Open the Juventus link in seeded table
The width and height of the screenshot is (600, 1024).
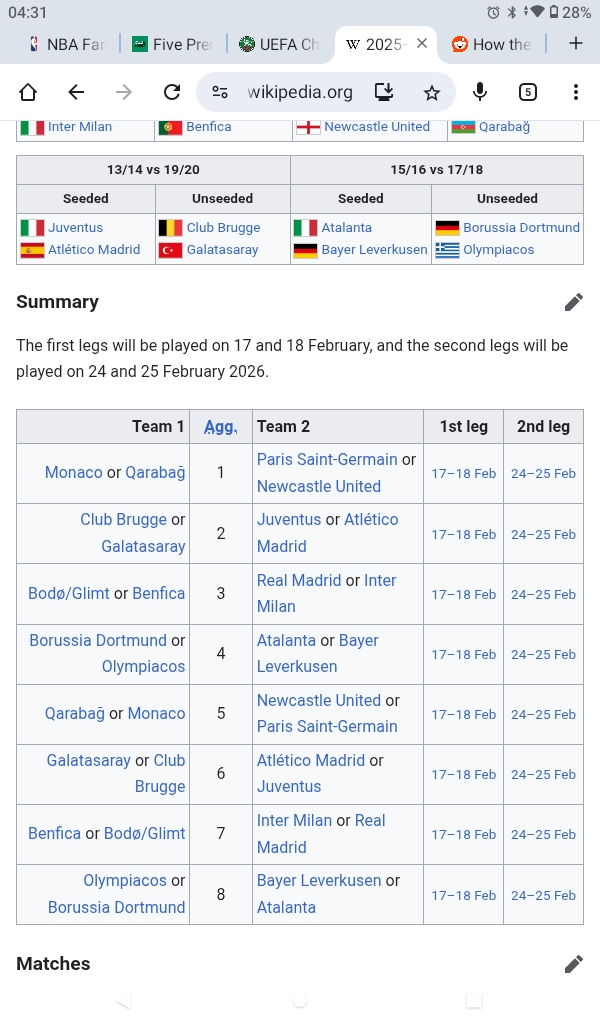click(x=75, y=228)
